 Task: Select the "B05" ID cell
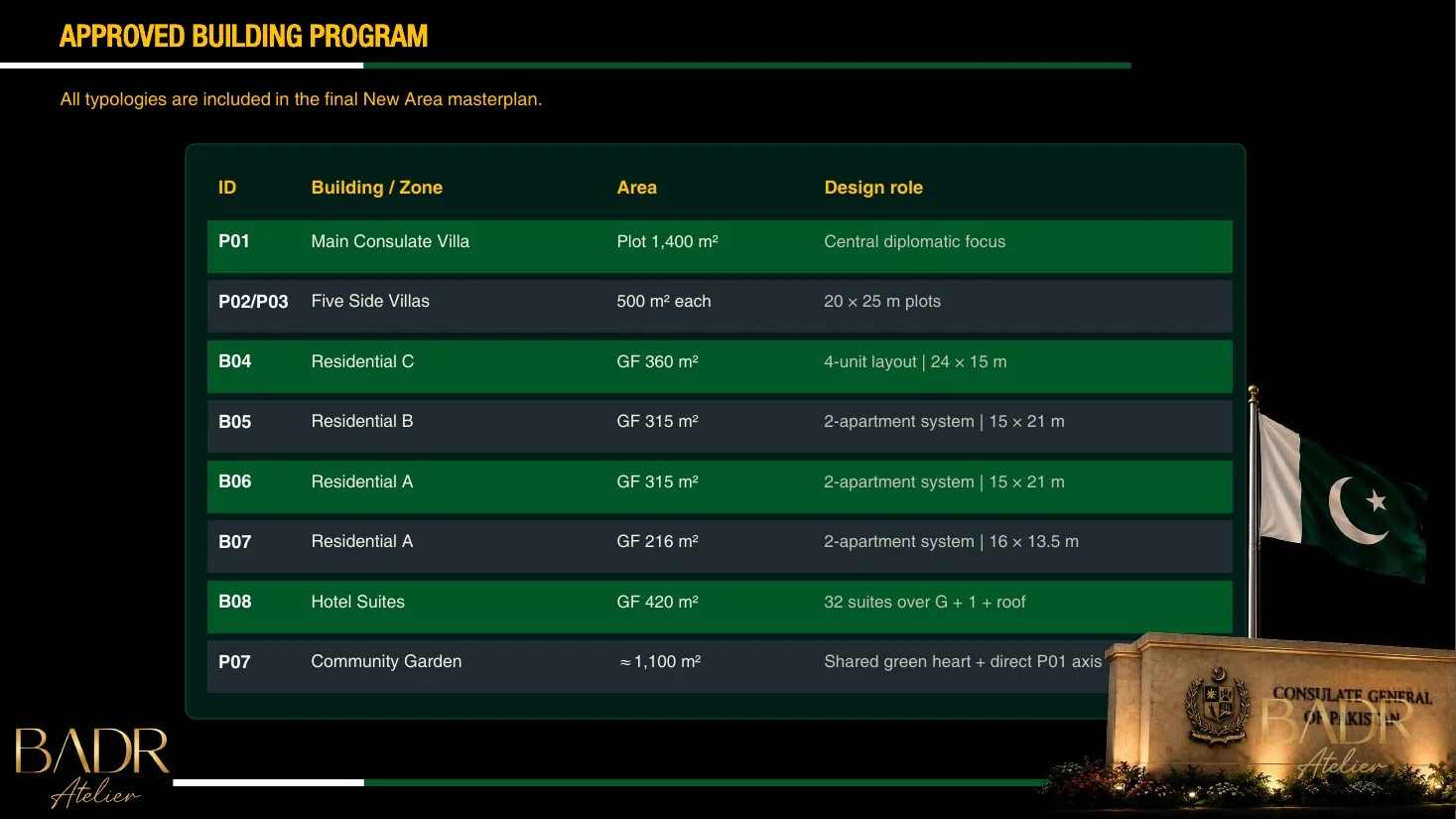point(235,422)
